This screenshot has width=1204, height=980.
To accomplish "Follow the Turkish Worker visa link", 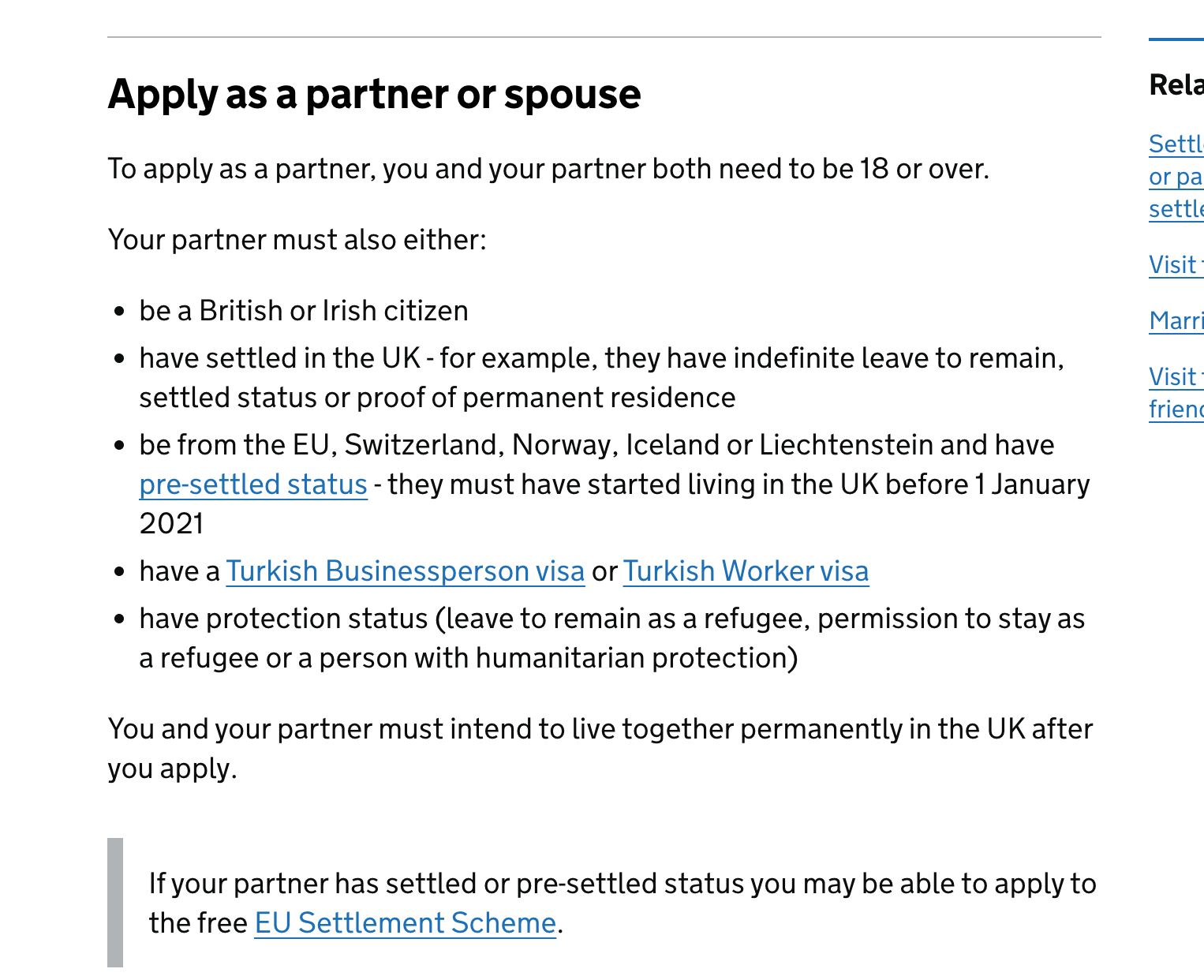I will pyautogui.click(x=746, y=571).
